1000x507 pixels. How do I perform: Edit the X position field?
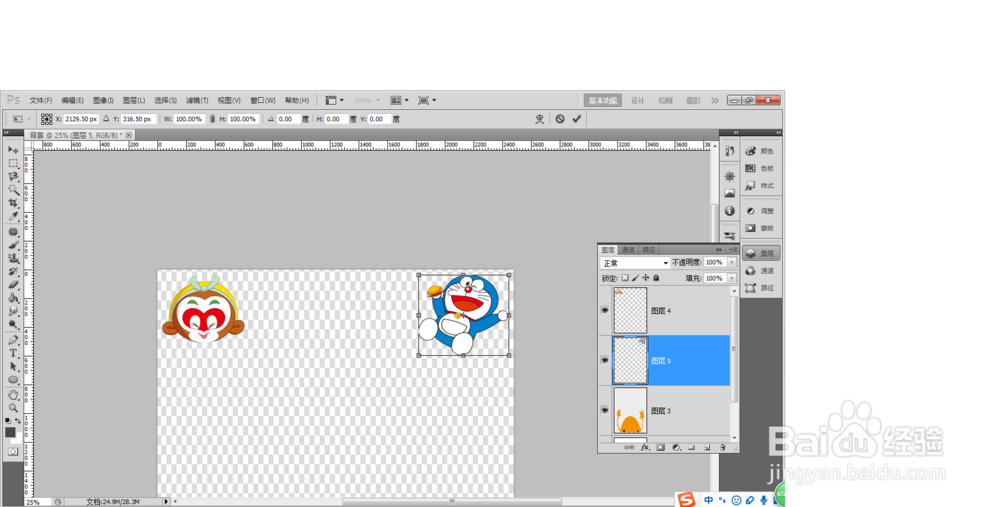[x=81, y=119]
